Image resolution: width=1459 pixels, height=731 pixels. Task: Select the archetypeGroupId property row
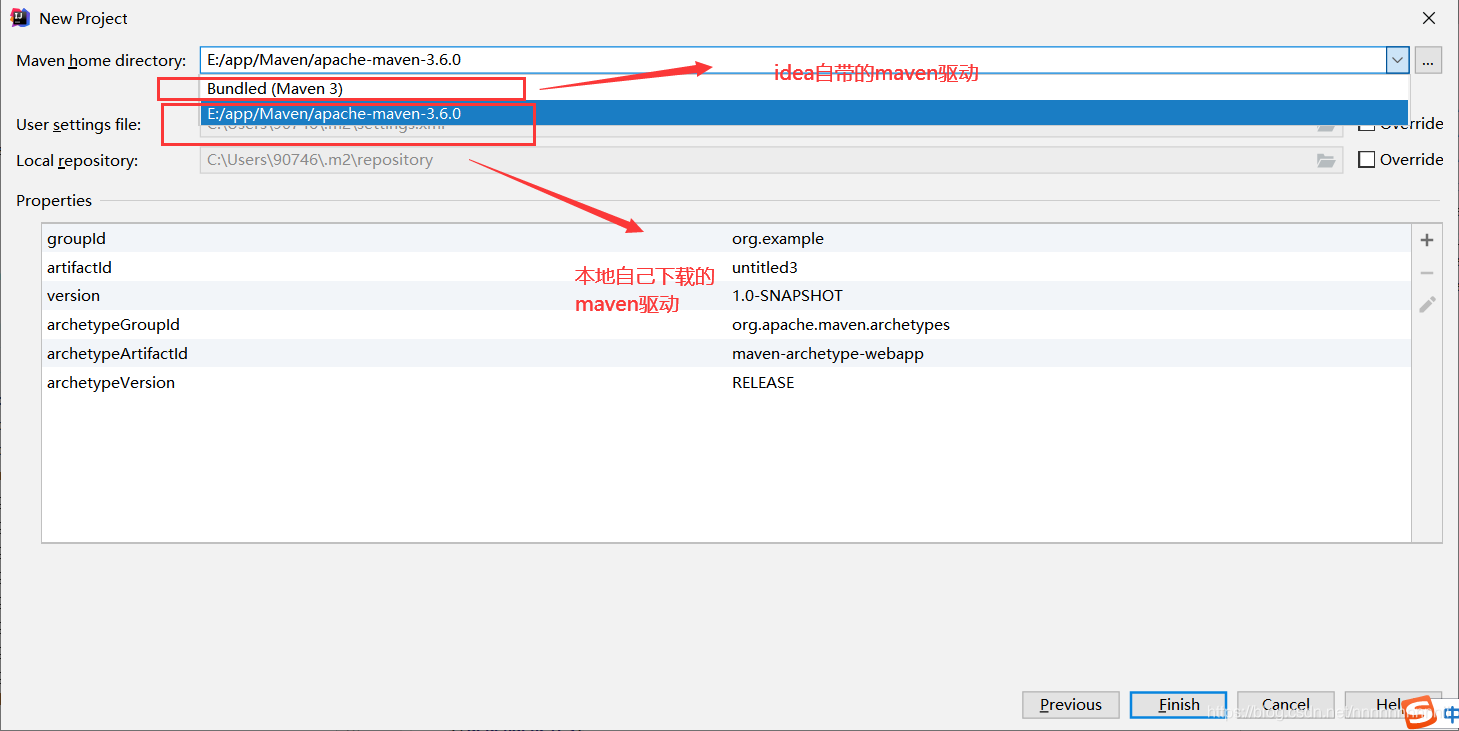coord(726,325)
